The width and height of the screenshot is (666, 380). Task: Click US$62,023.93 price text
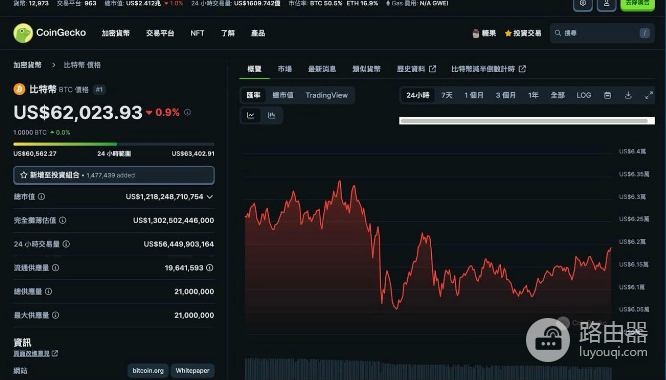click(78, 113)
